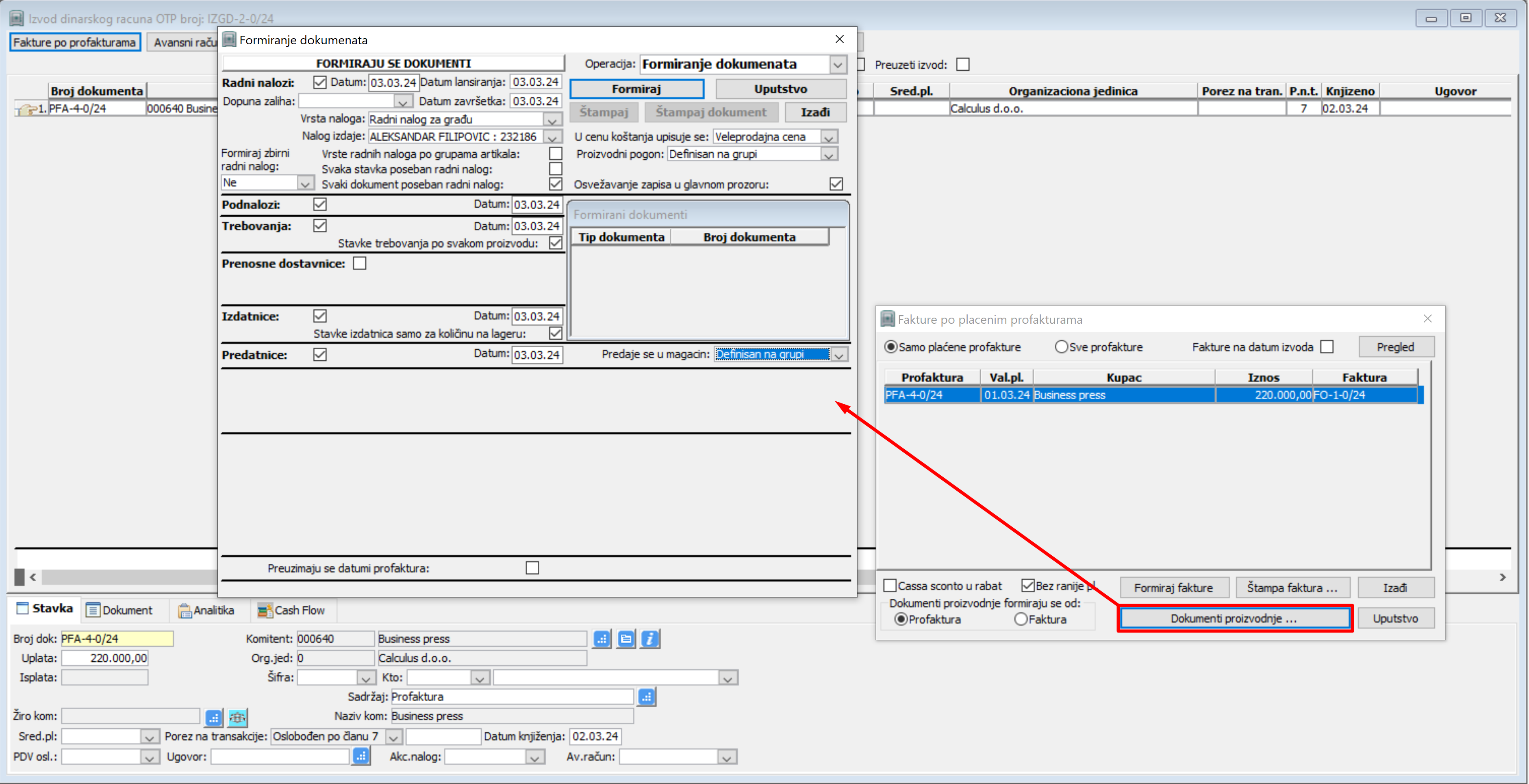Open the Cash Flow tab

coord(291,610)
